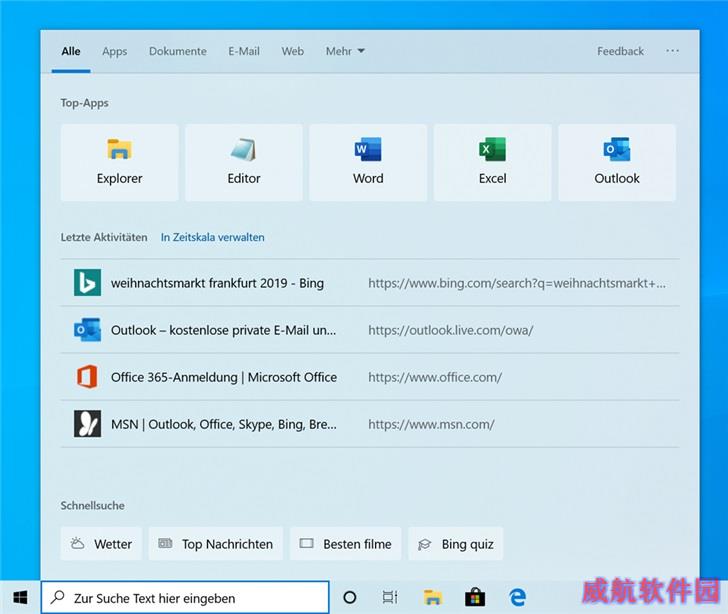728x614 pixels.
Task: Click the MSN butterfly icon
Action: (87, 424)
